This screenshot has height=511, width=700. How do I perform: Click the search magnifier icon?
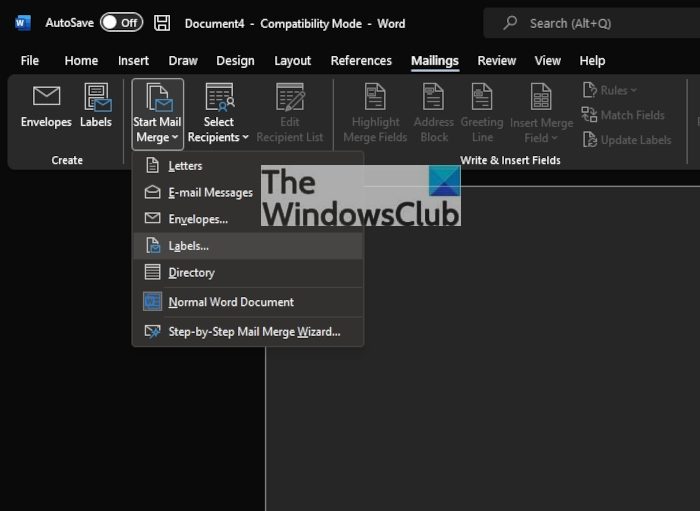(x=510, y=23)
